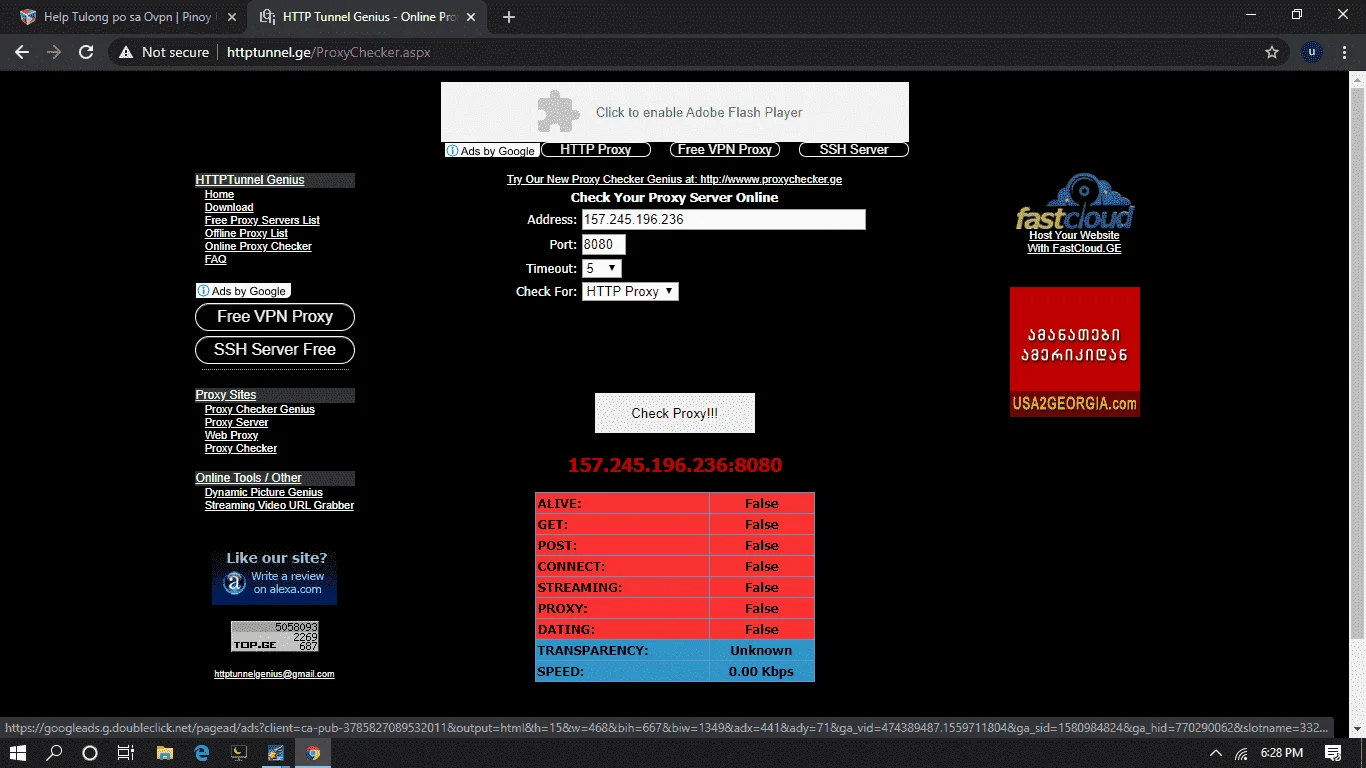The width and height of the screenshot is (1366, 768).
Task: Open the Download link
Action: tap(229, 207)
